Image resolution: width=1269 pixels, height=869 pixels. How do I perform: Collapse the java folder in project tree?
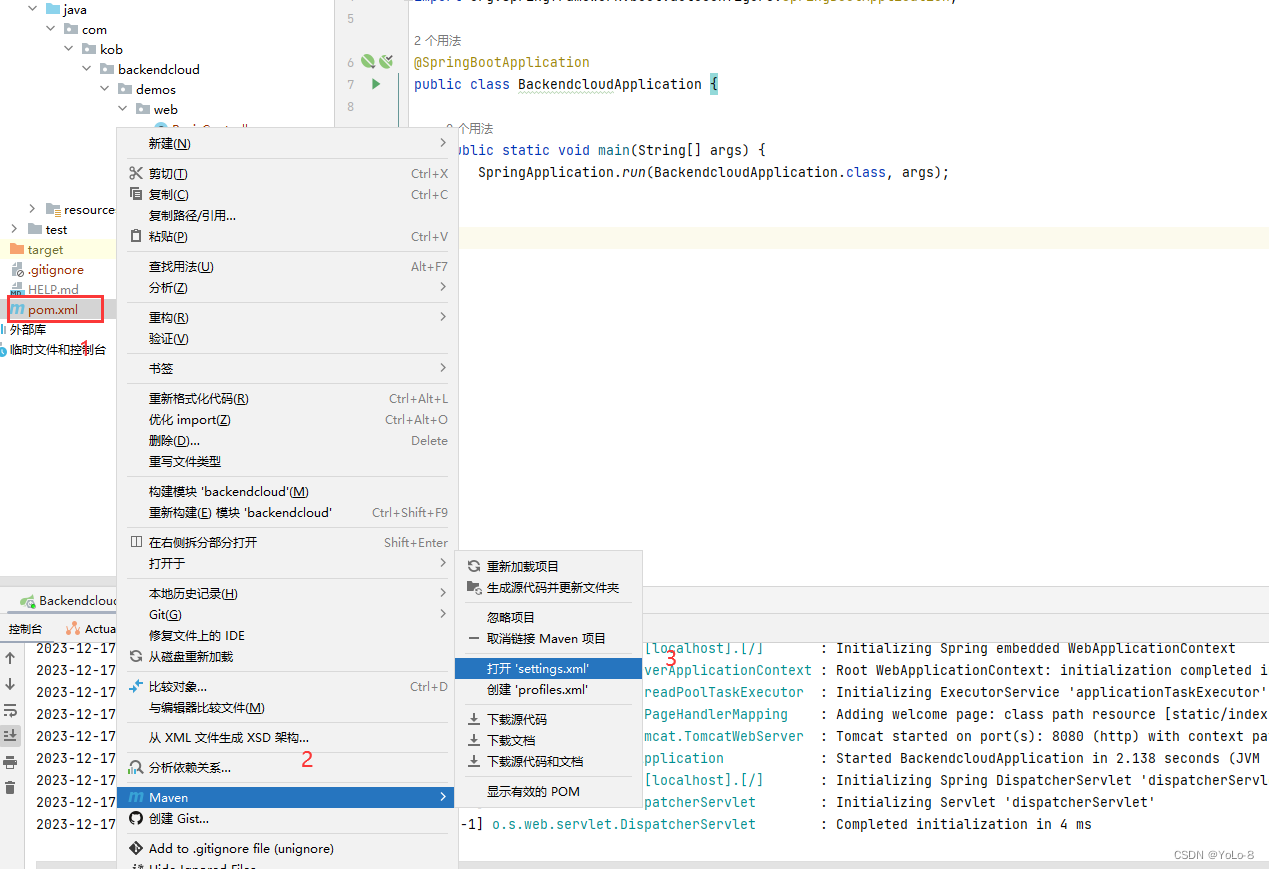coord(32,9)
